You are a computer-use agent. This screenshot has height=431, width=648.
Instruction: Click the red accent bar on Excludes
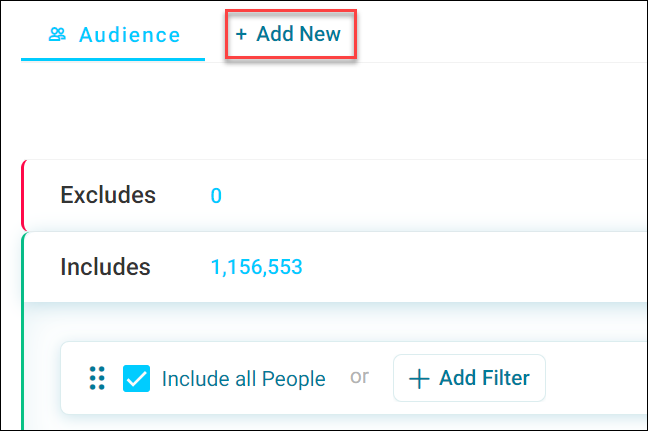click(x=24, y=195)
